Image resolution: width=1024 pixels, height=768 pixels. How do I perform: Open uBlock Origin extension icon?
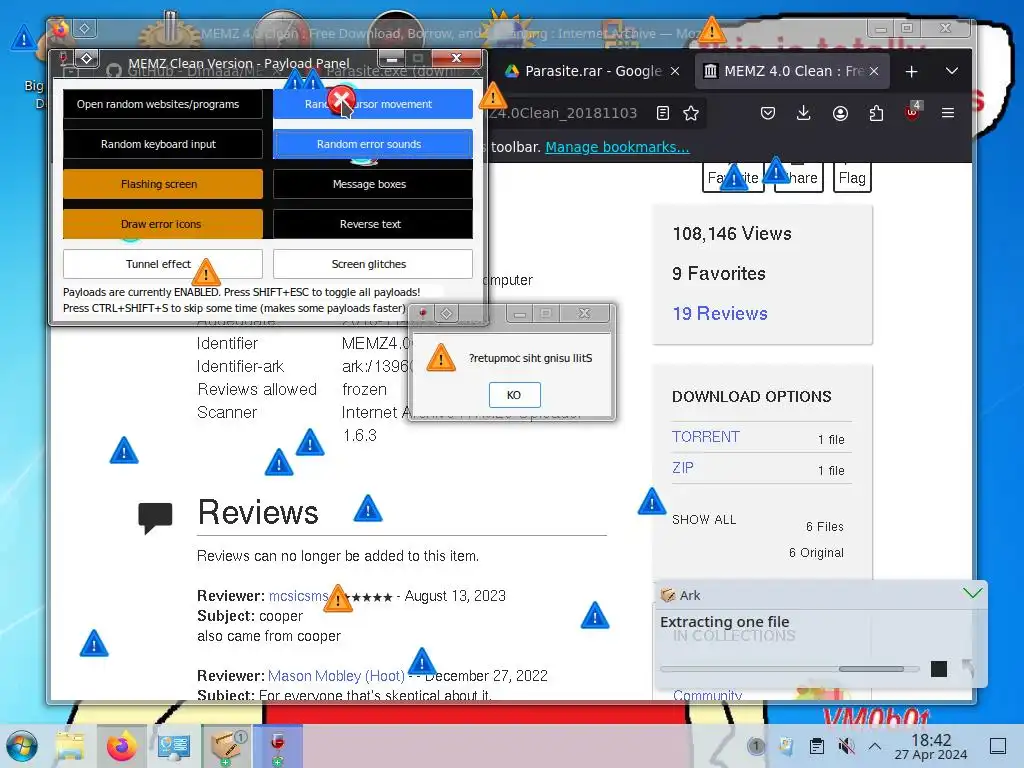click(x=913, y=112)
